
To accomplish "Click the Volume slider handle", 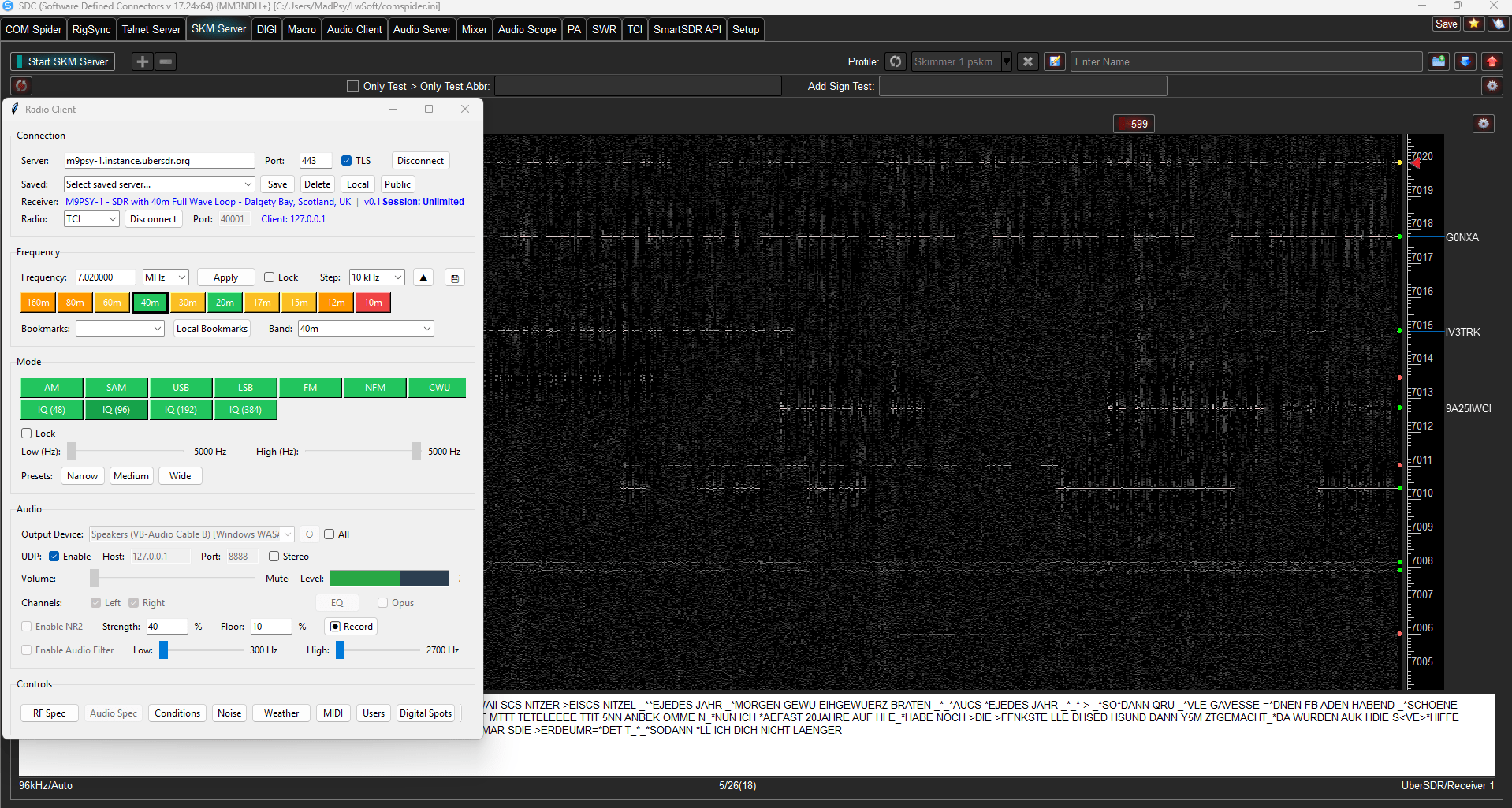I will (94, 579).
